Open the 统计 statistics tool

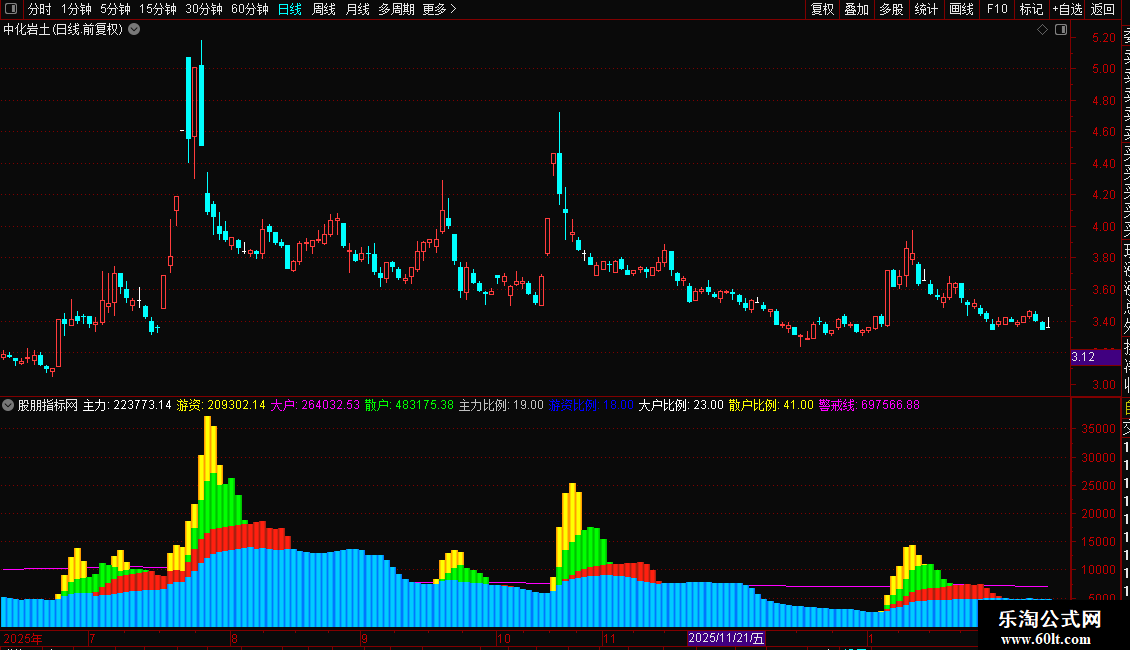pos(926,9)
